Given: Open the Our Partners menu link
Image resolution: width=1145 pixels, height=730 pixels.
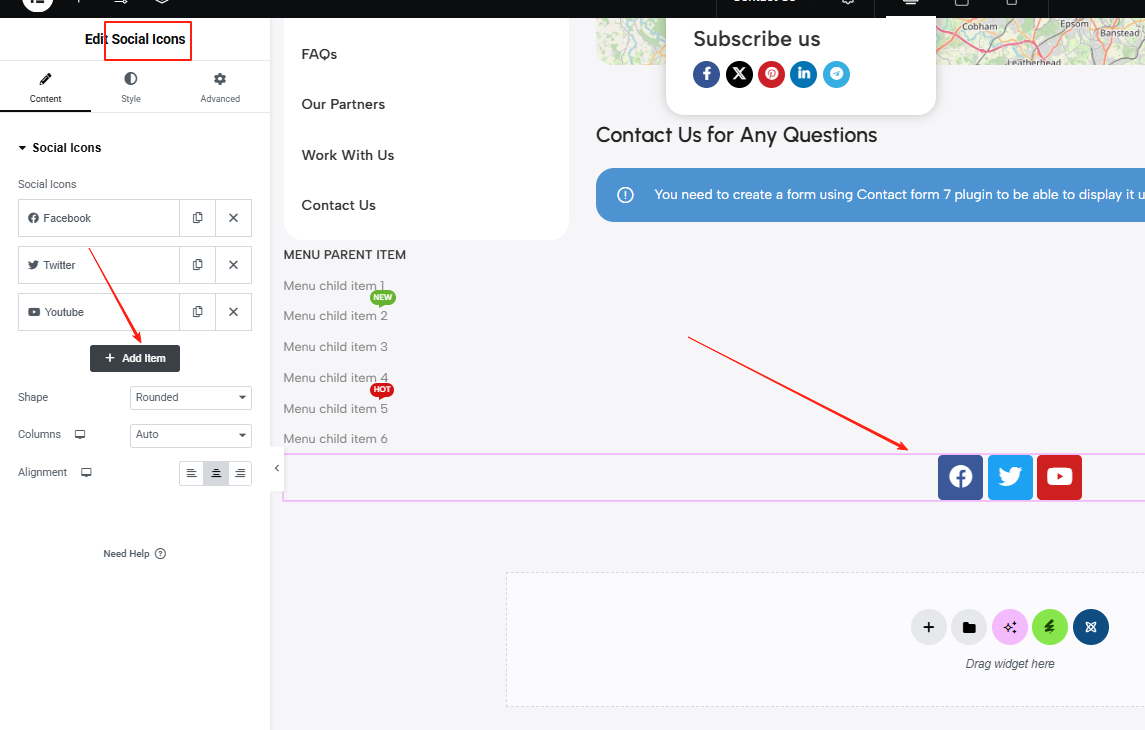Looking at the screenshot, I should click(x=343, y=104).
